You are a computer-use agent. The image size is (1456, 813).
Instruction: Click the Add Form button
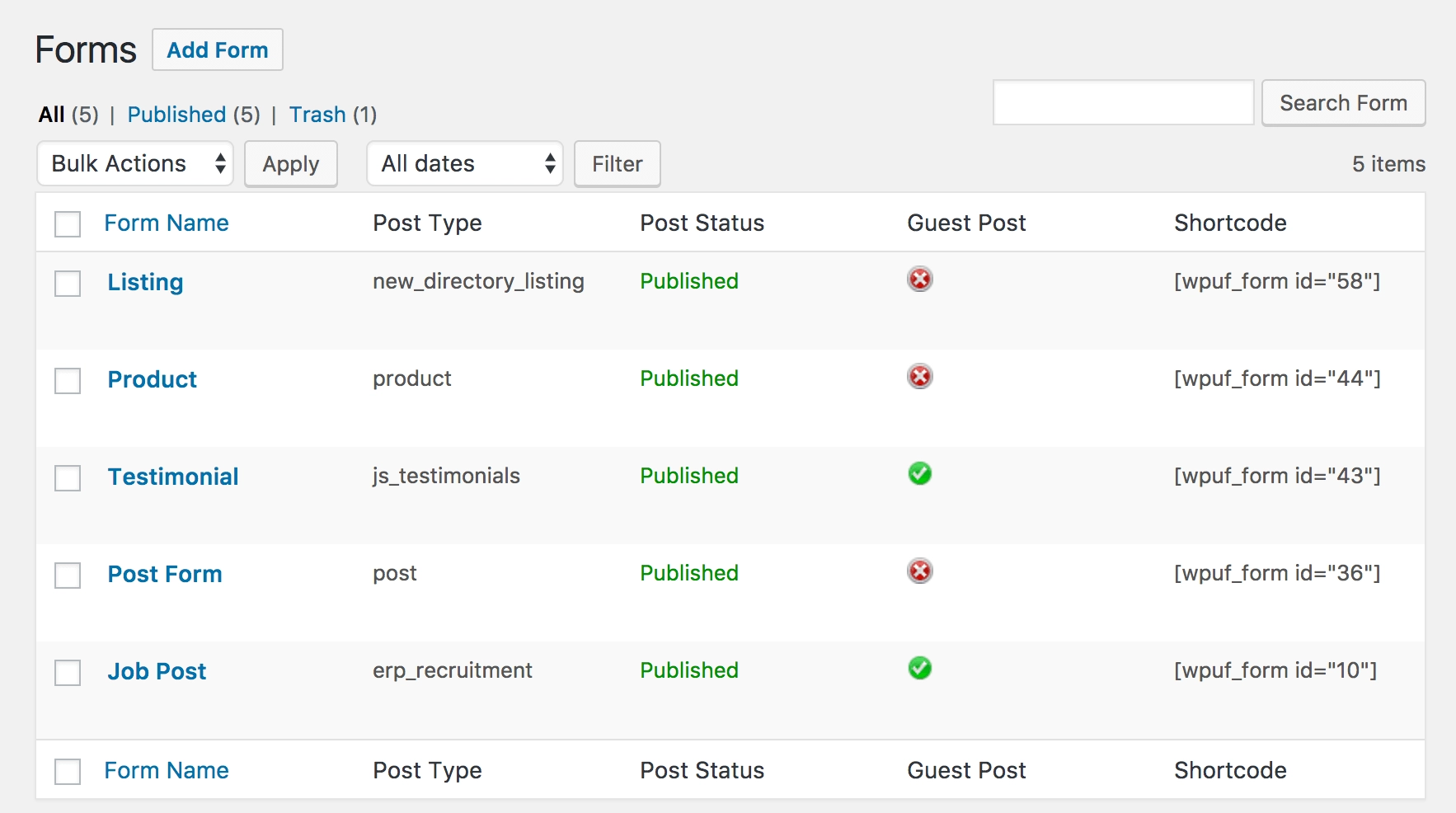(218, 49)
